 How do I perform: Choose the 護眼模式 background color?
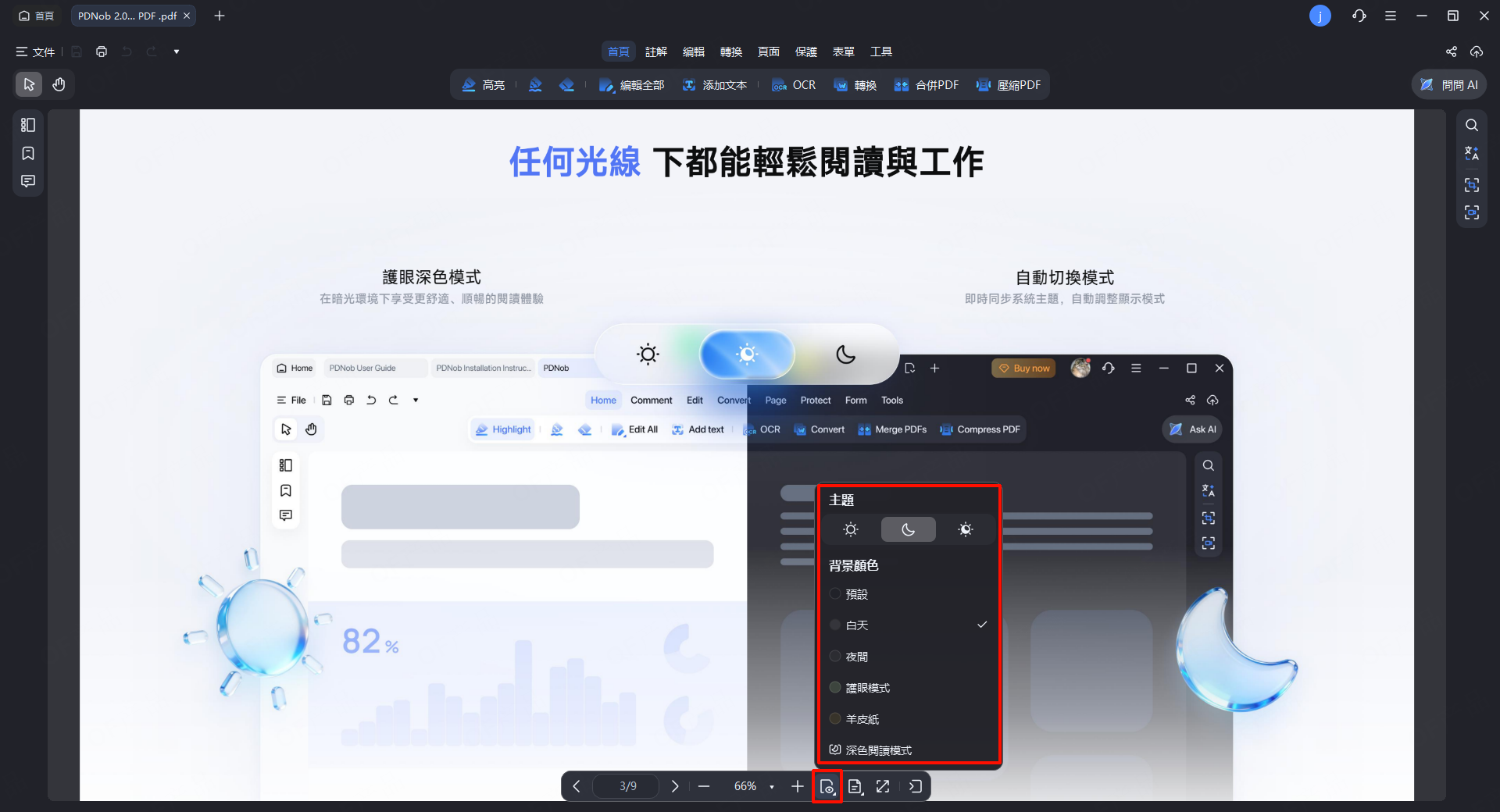click(x=908, y=688)
